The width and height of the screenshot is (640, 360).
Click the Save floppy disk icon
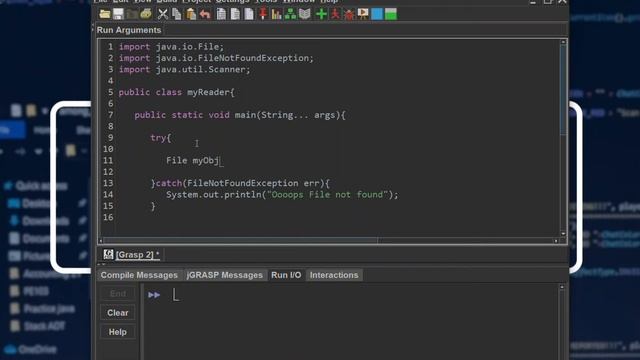(118, 14)
